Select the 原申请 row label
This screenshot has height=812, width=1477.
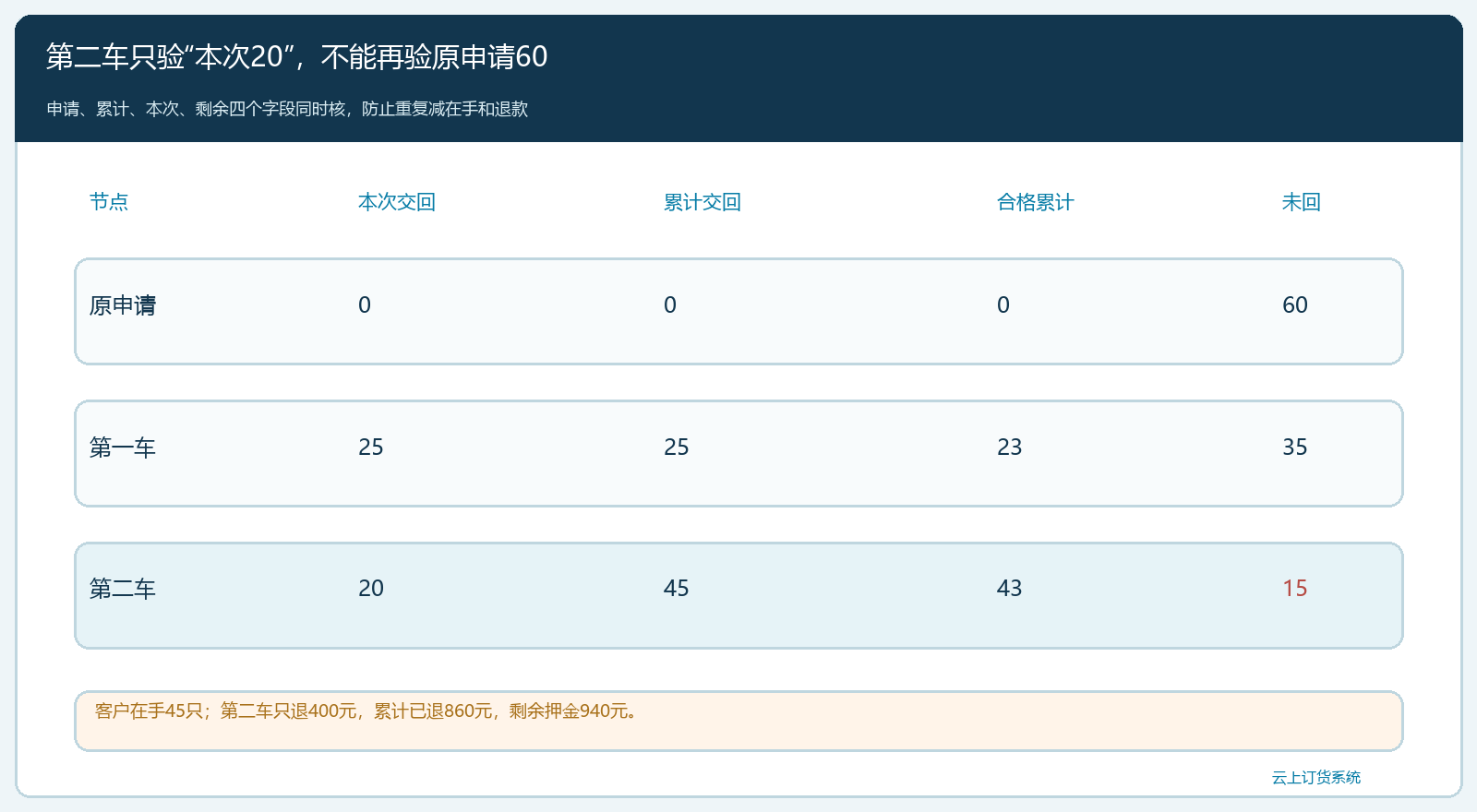coord(123,305)
